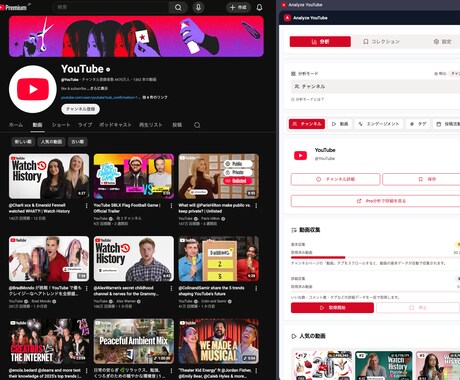The image size is (460, 380).
Task: Open Creators vs The Internet thumbnail
Action: coord(49,341)
